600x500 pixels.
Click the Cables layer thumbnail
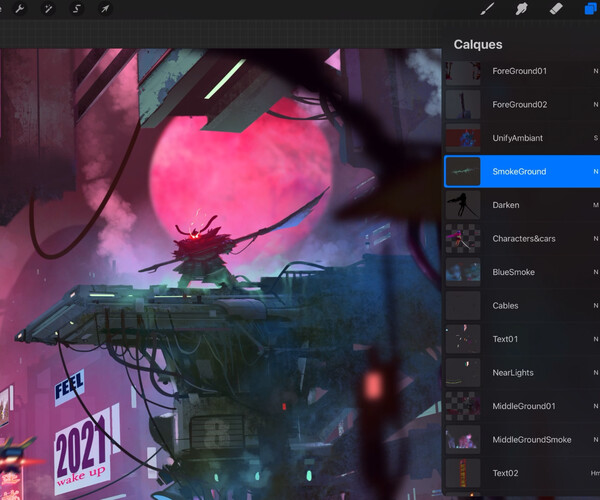tap(463, 306)
